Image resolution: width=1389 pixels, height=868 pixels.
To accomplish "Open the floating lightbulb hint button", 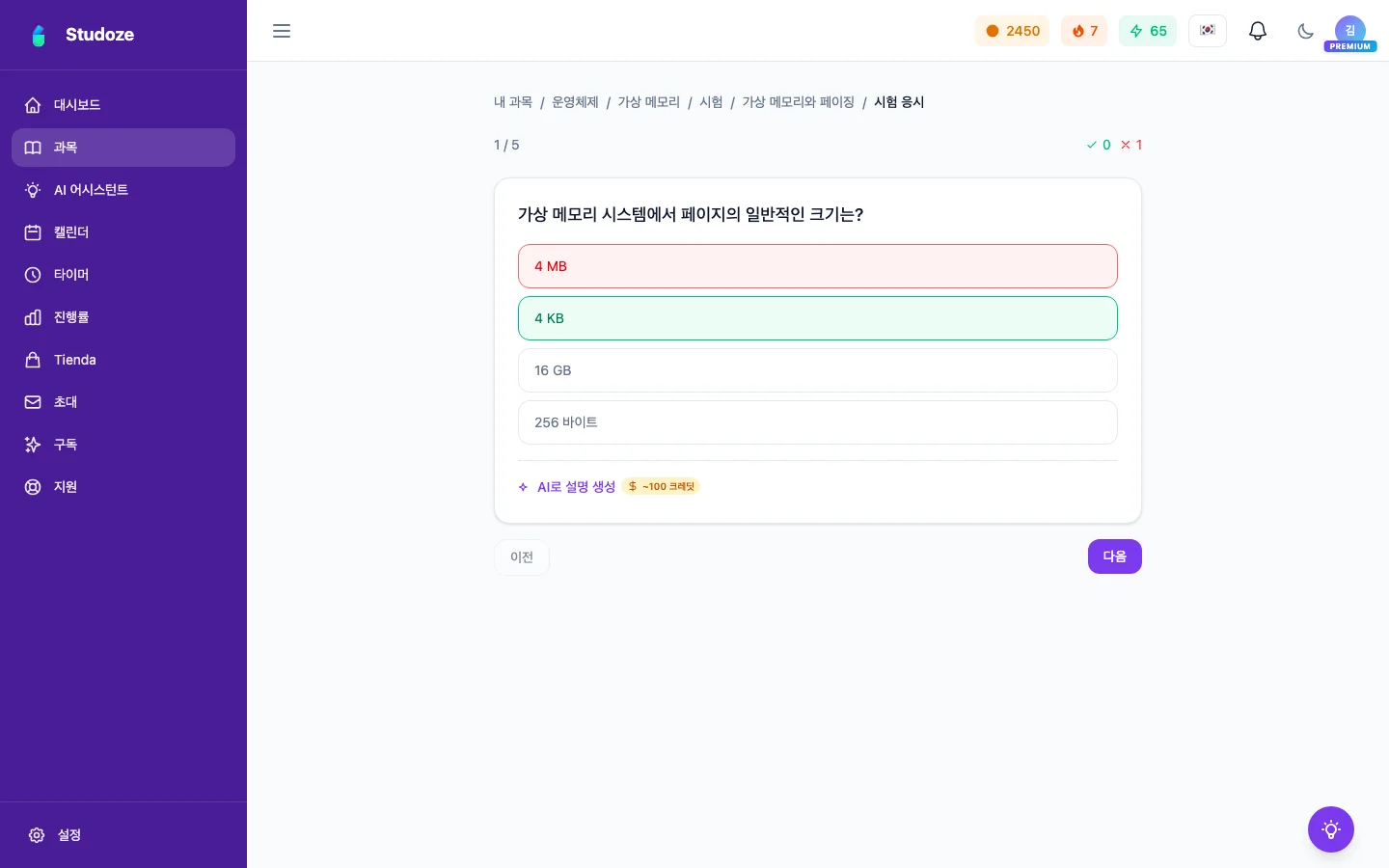I will (1331, 829).
